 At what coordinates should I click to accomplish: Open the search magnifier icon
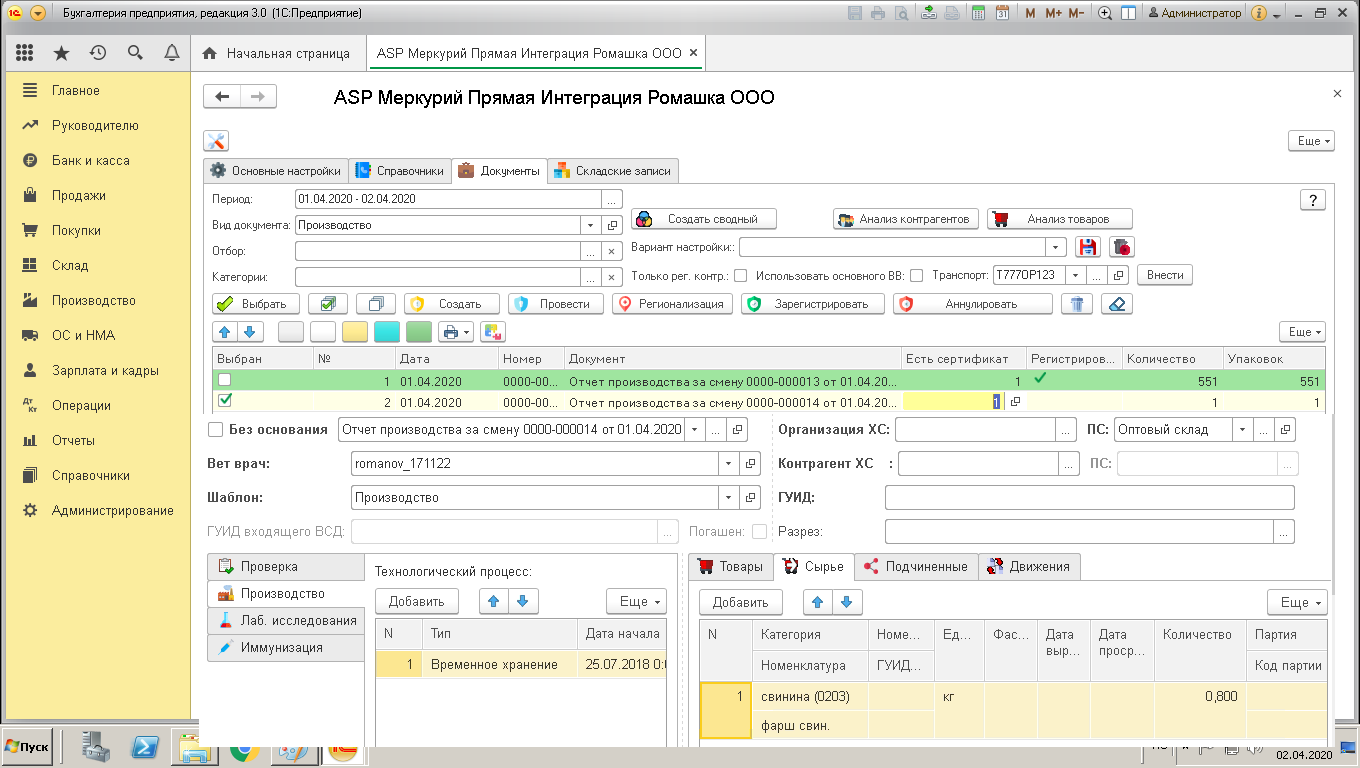pyautogui.click(x=135, y=53)
